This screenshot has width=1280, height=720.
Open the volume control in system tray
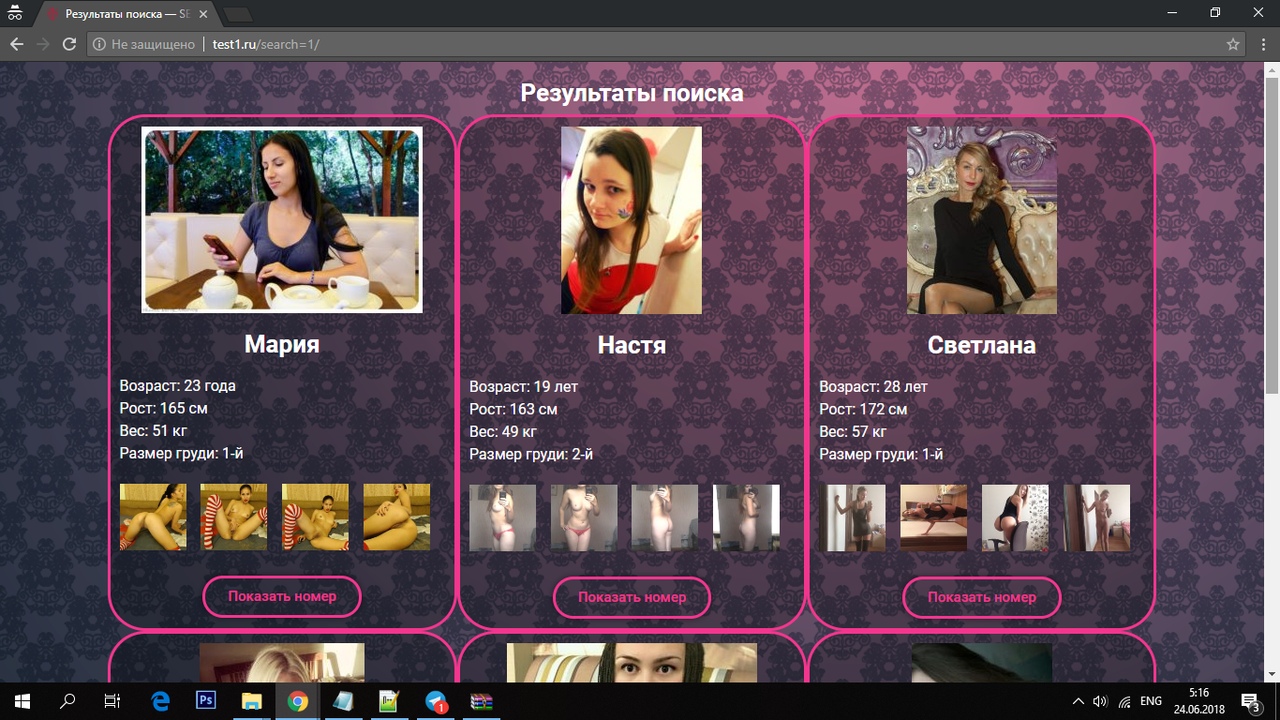(1100, 701)
